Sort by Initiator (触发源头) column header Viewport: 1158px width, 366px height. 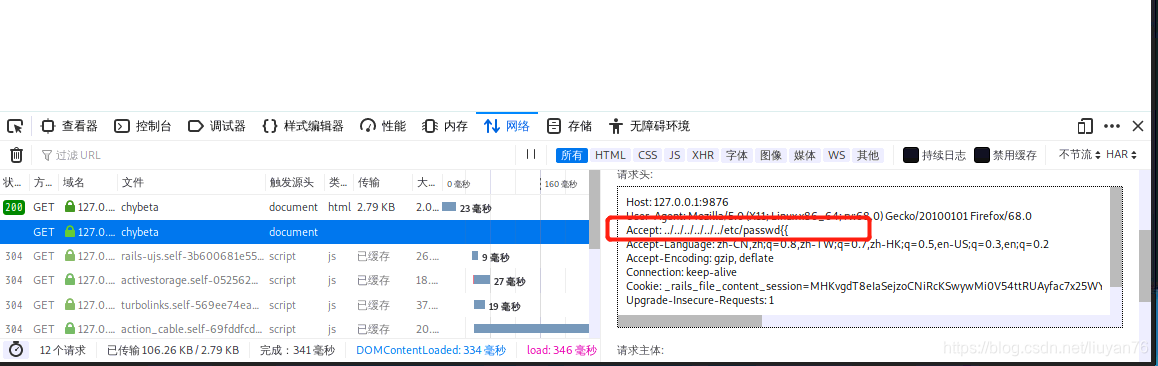(x=295, y=183)
